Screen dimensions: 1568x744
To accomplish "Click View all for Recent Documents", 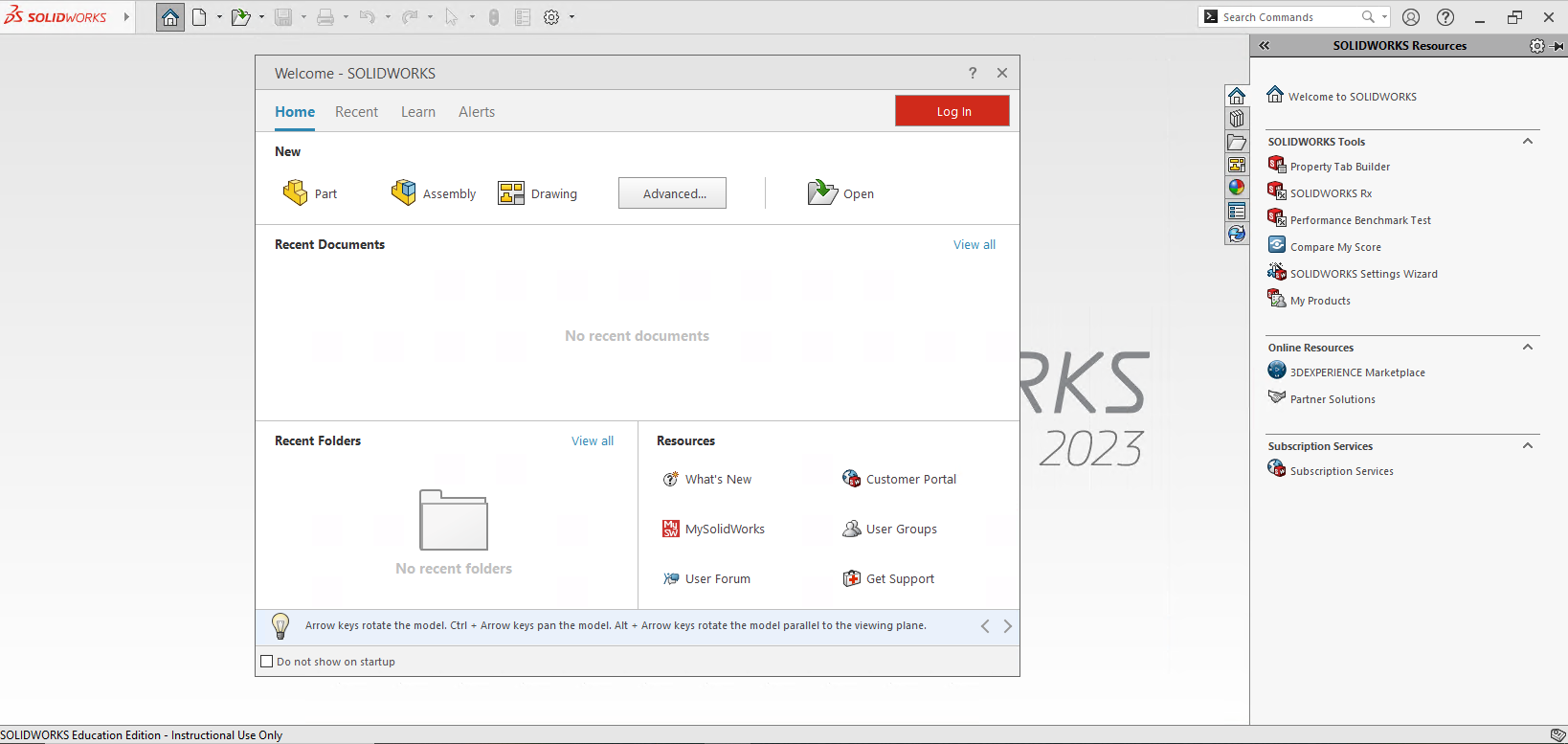I will click(974, 245).
